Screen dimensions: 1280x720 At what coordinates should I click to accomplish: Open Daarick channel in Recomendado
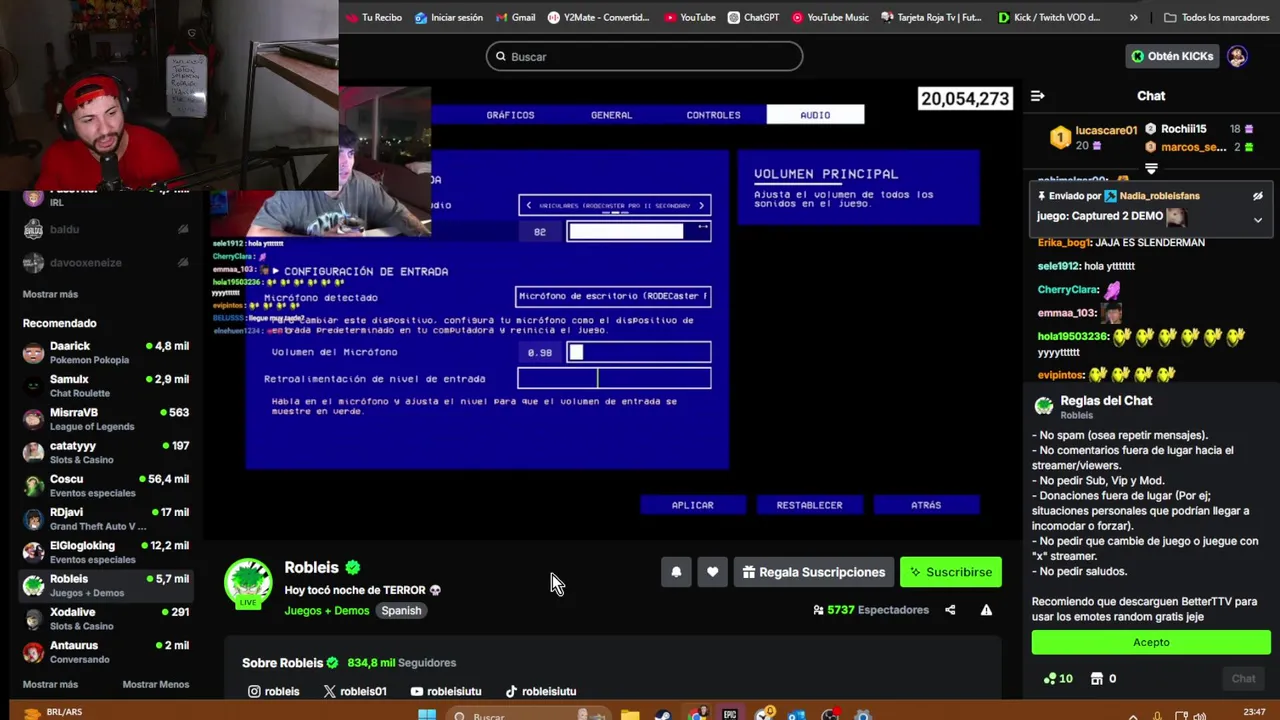pyautogui.click(x=106, y=353)
